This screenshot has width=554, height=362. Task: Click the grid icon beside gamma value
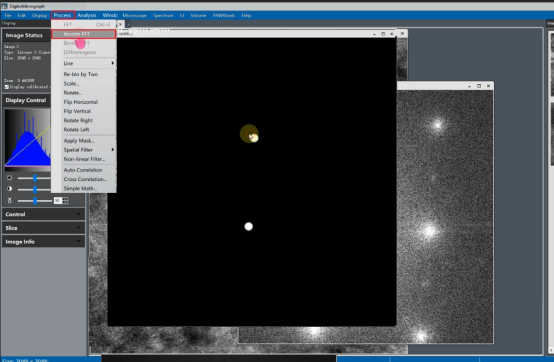65,201
